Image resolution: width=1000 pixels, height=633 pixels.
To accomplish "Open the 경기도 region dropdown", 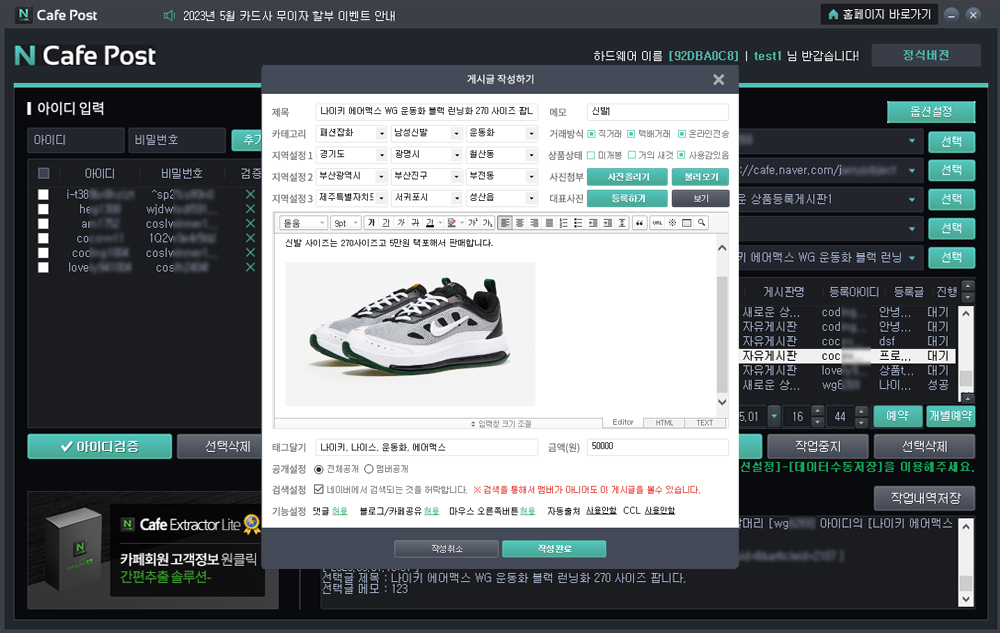I will click(351, 155).
